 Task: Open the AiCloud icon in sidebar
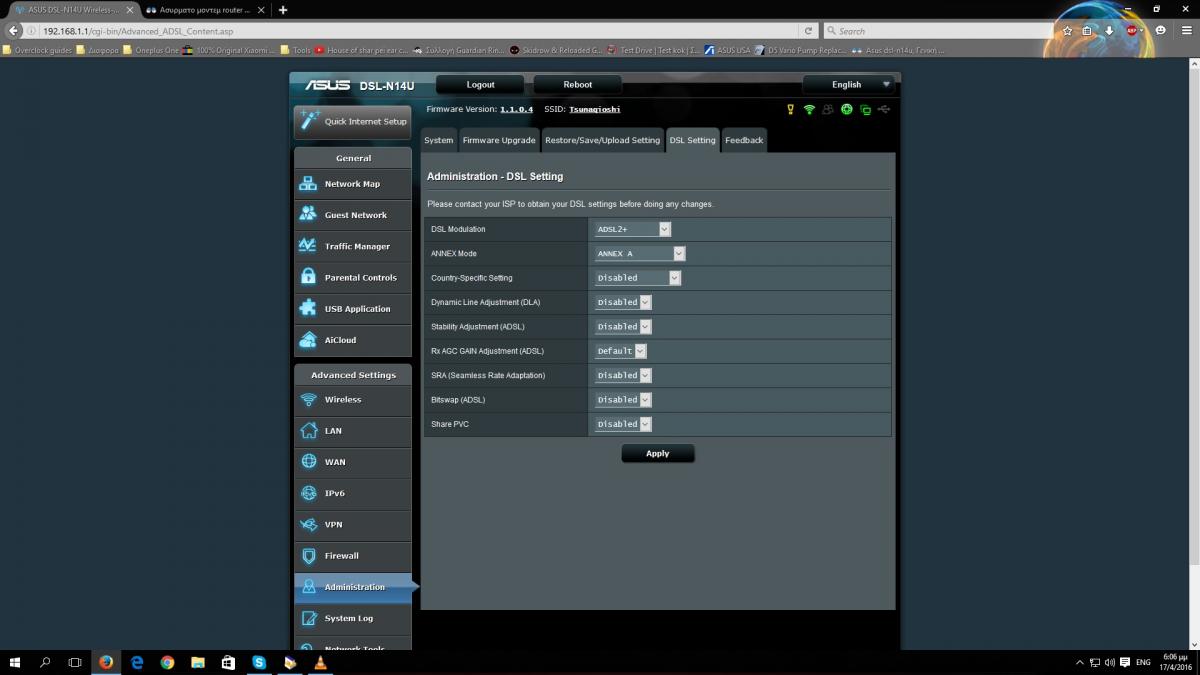[308, 340]
